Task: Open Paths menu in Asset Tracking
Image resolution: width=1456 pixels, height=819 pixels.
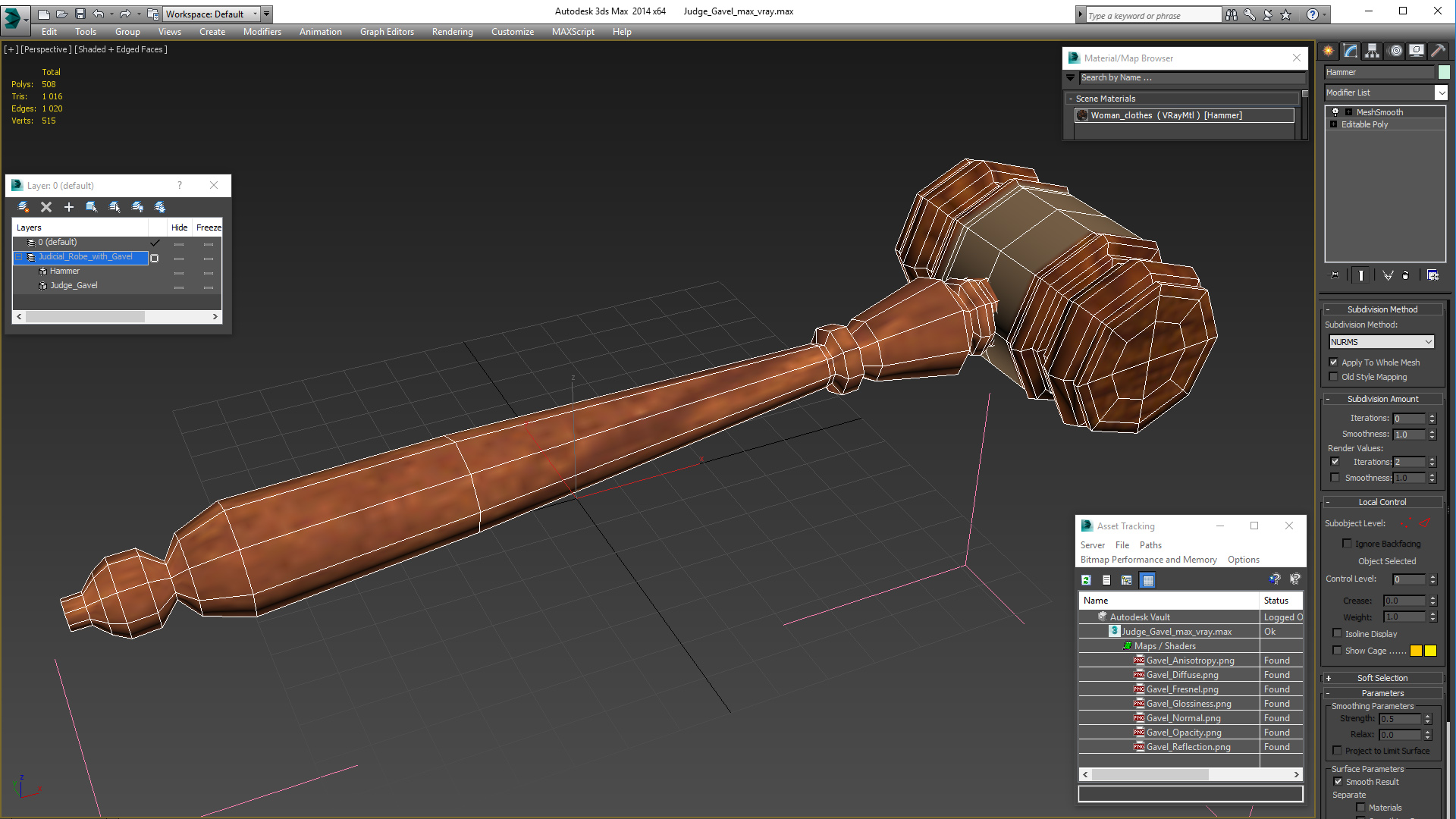Action: 1150,545
